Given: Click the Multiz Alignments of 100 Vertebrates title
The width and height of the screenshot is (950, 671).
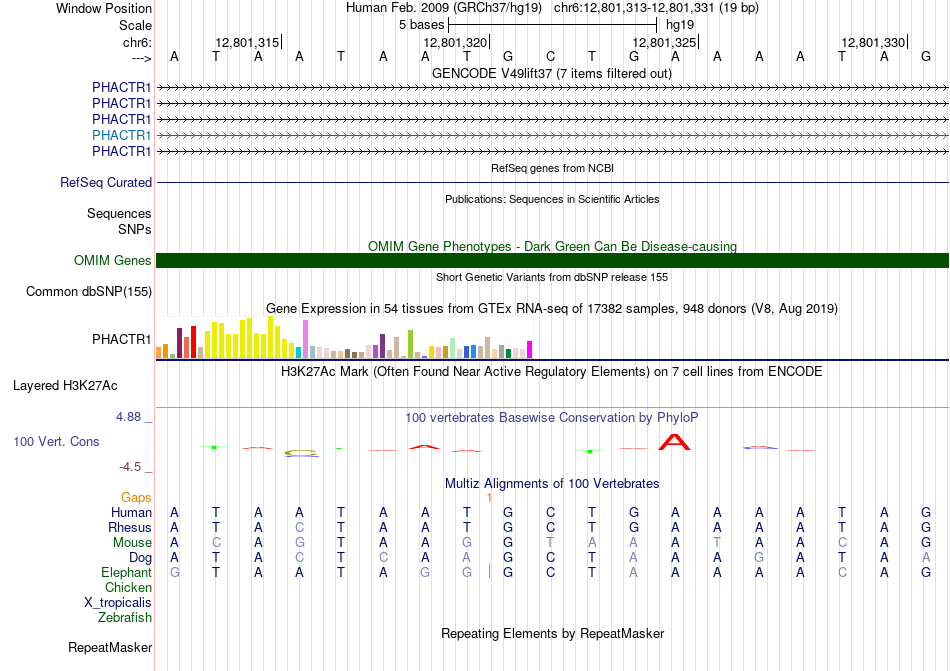Looking at the screenshot, I should 552,483.
